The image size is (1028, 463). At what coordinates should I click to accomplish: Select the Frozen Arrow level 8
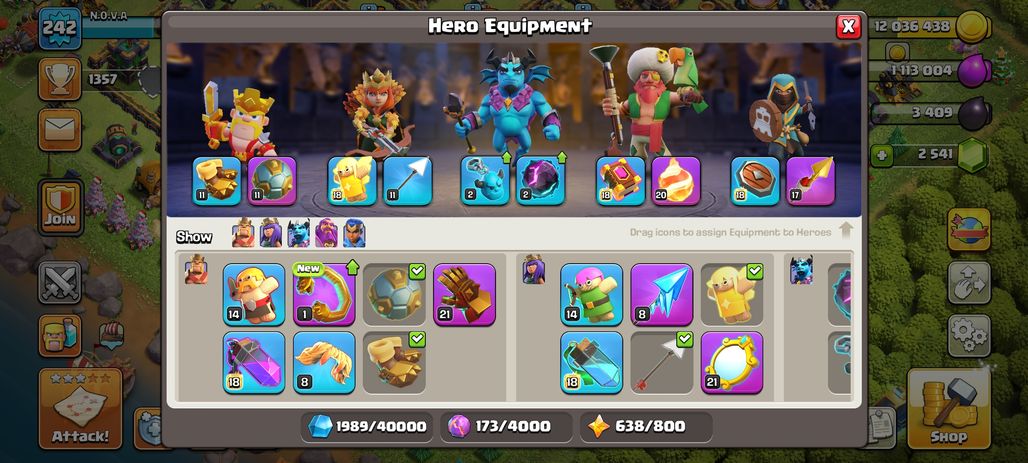tap(662, 294)
